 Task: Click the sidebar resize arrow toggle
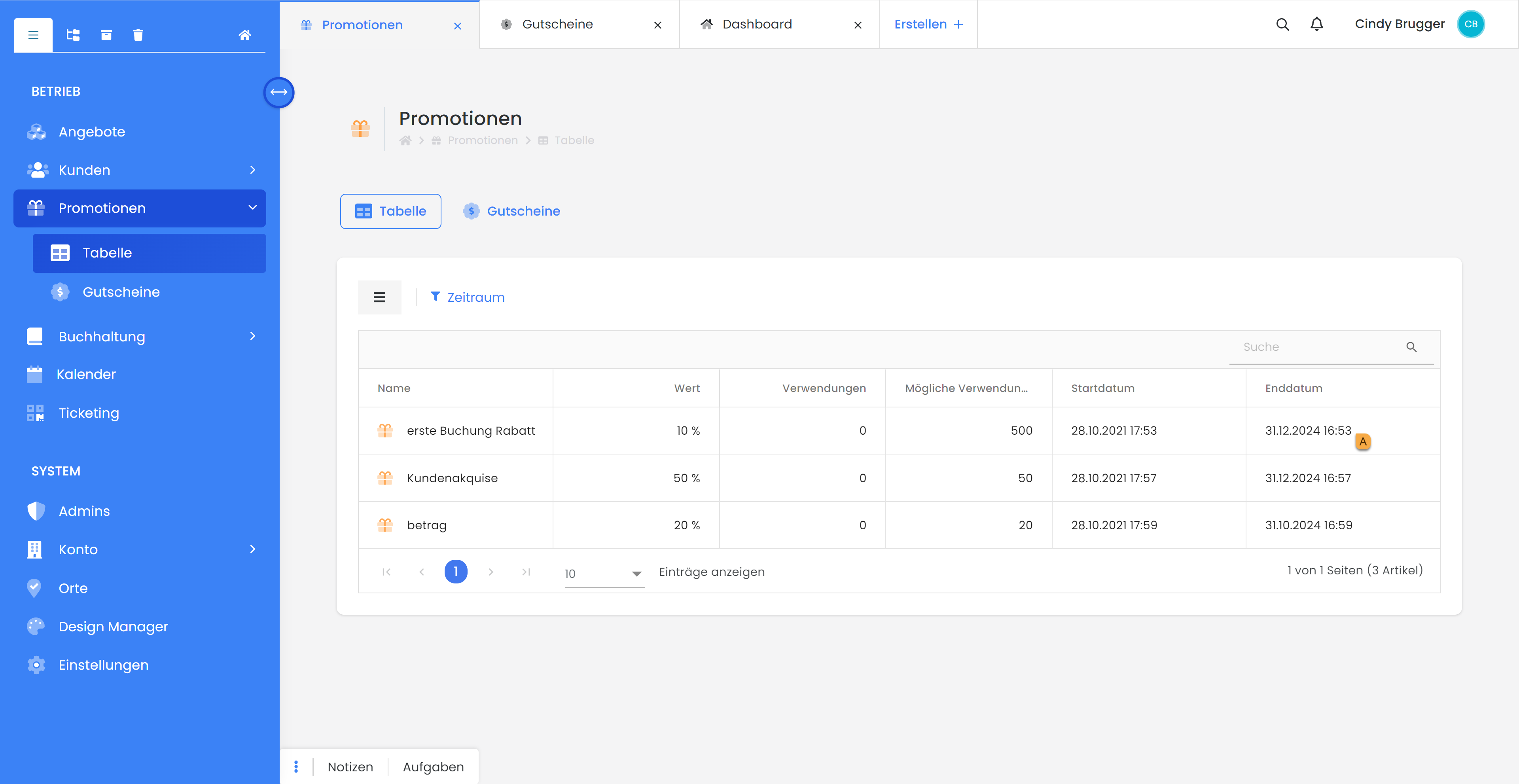[278, 92]
